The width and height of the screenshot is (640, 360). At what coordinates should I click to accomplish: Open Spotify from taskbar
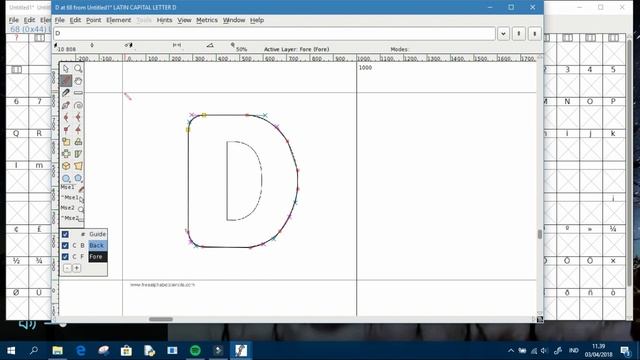coord(195,351)
